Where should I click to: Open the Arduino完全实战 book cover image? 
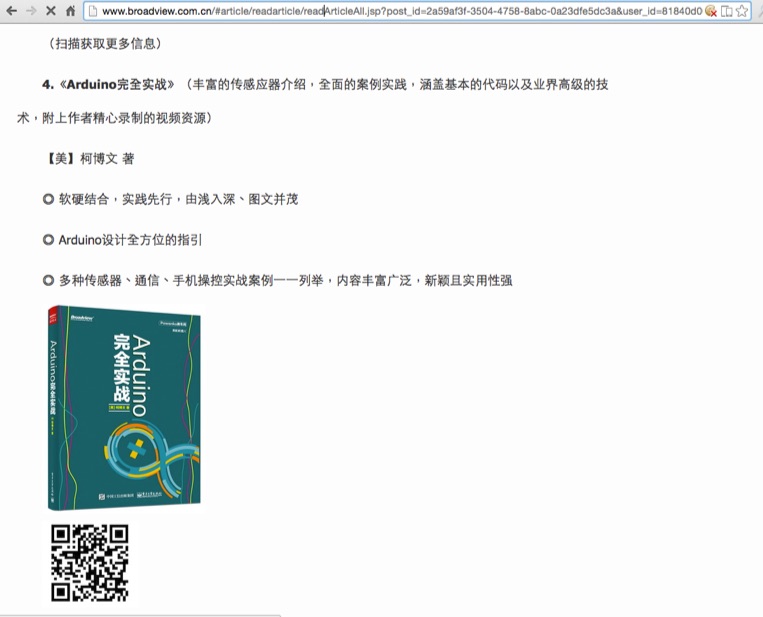[124, 408]
